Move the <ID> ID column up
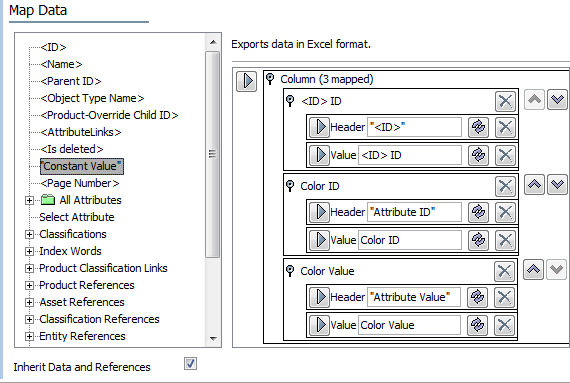This screenshot has width=570, height=383. (534, 100)
